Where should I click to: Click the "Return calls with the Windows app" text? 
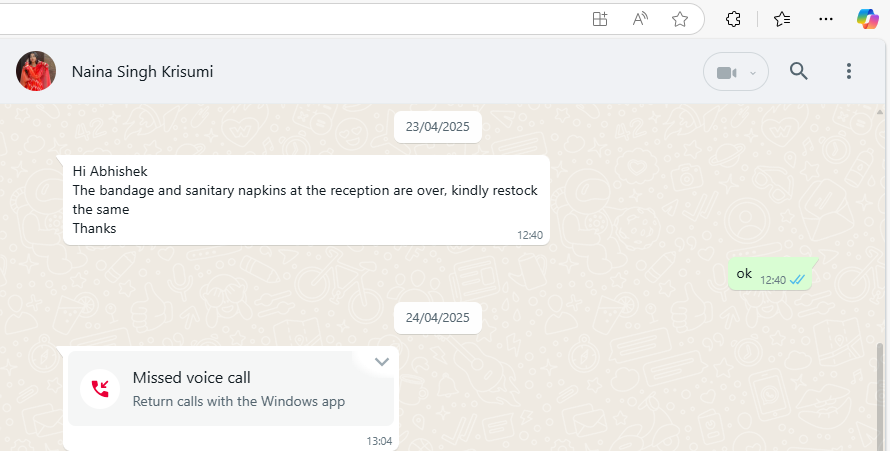pyautogui.click(x=238, y=402)
